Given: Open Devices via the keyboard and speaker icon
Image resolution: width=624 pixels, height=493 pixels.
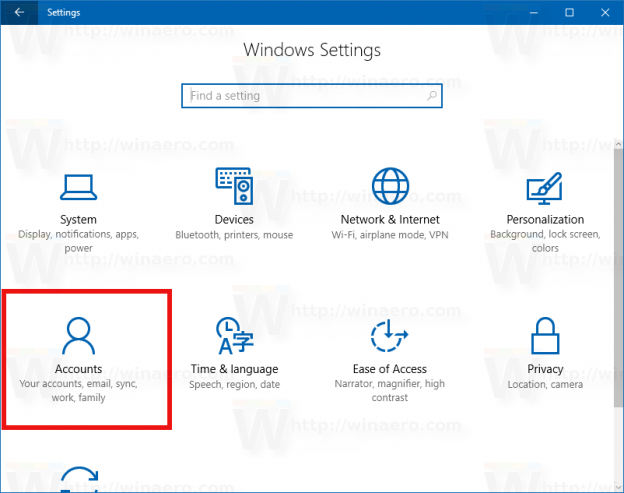Looking at the screenshot, I should click(x=234, y=187).
